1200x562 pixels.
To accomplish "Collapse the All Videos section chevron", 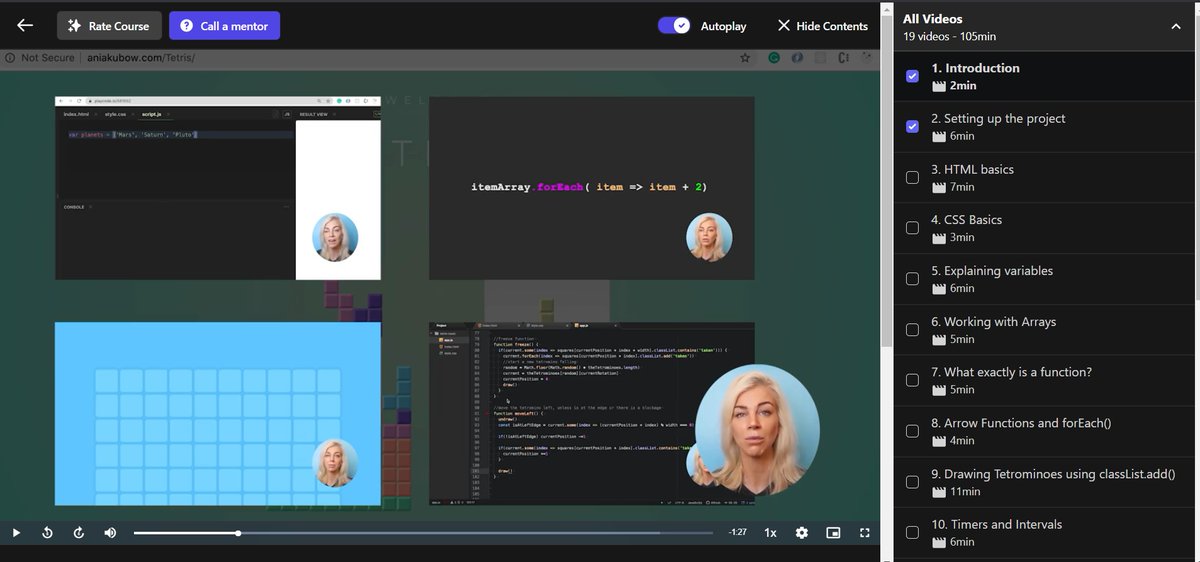I will tap(1175, 27).
